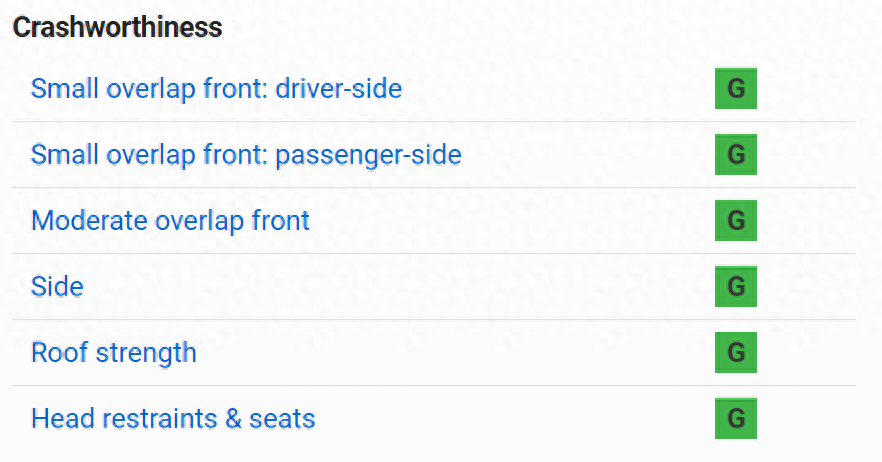Open the Small overlap front: passenger-side link
This screenshot has height=462, width=882.
(246, 155)
